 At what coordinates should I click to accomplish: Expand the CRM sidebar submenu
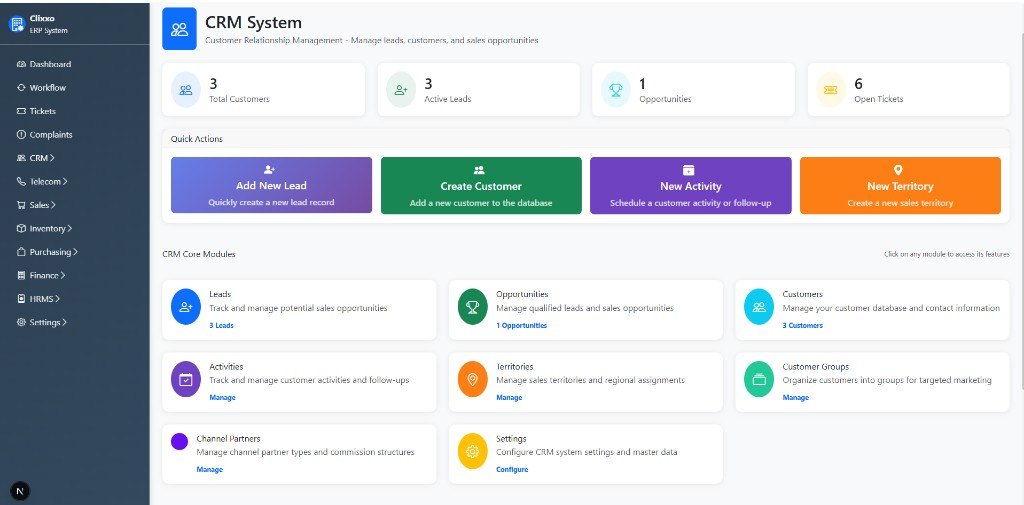[52, 158]
